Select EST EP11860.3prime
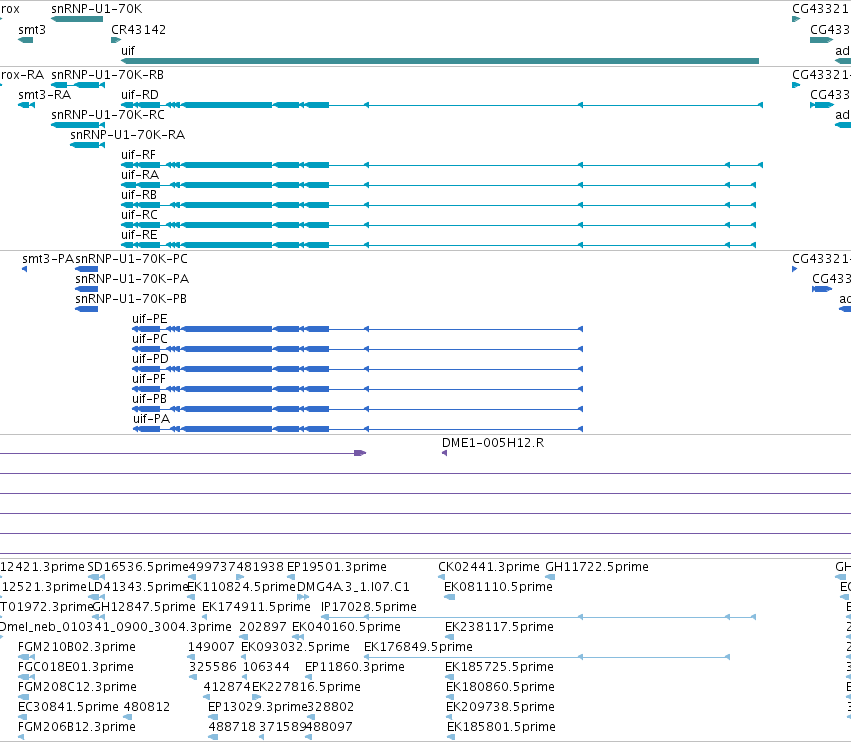The image size is (851, 742). (x=308, y=677)
